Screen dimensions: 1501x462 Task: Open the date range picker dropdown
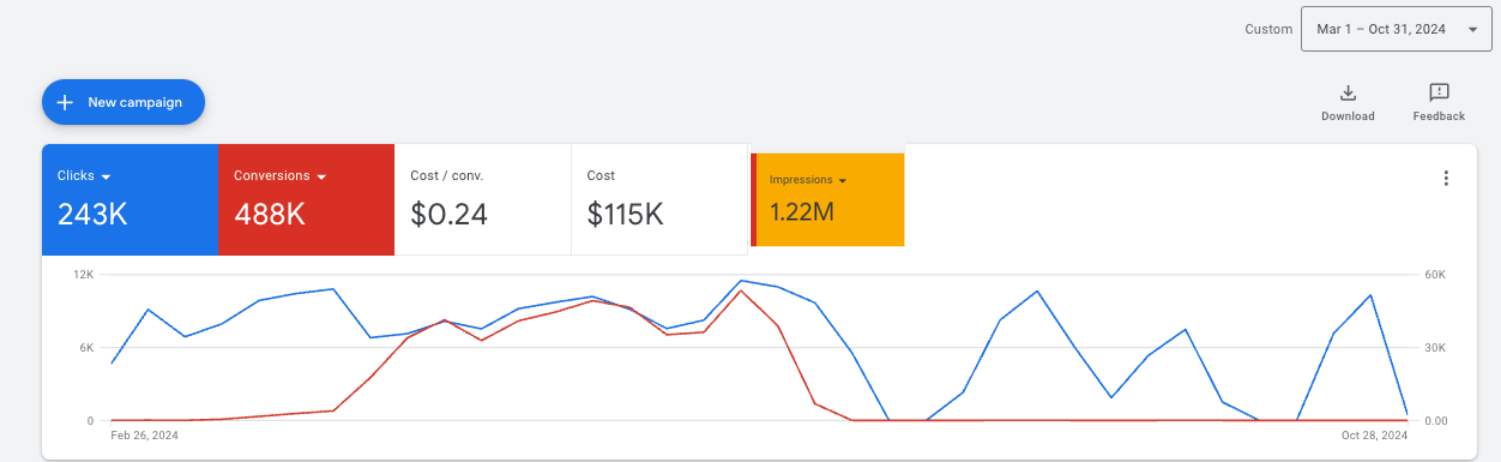(1472, 30)
